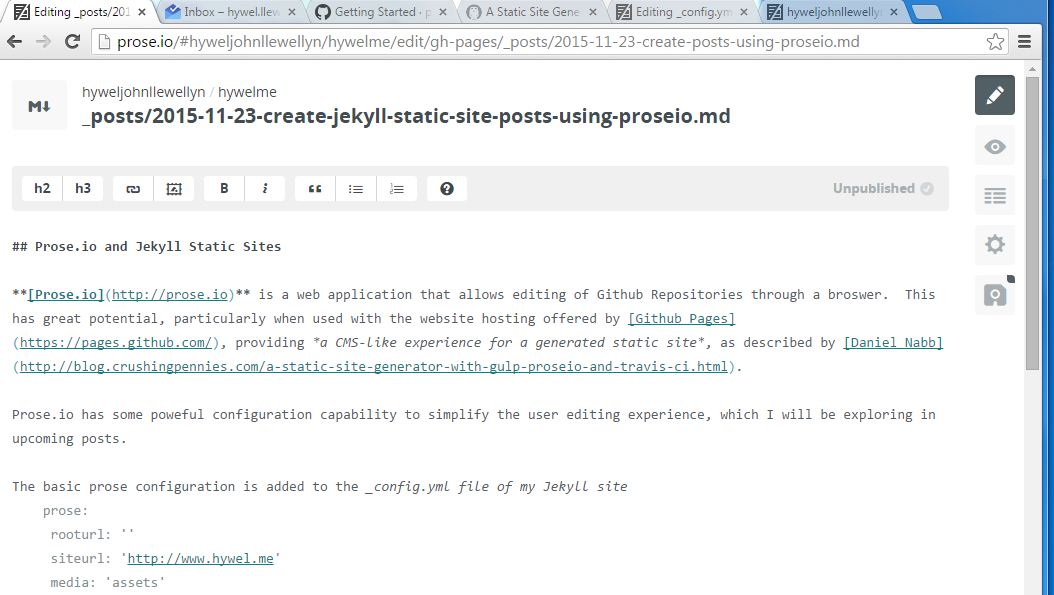The image size is (1054, 595).
Task: Go forward in browser
Action: [x=43, y=42]
